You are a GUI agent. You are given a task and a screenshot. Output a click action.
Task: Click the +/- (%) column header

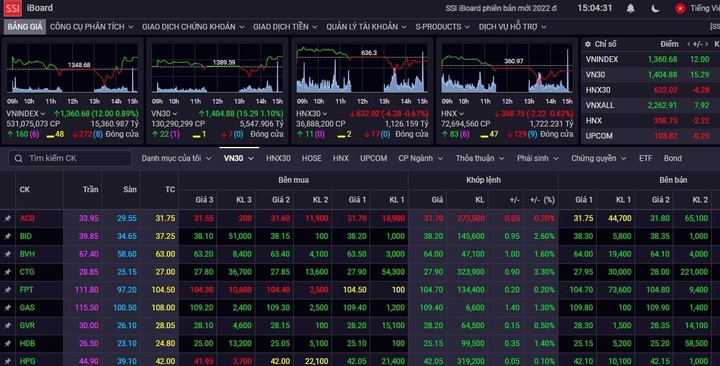click(542, 200)
